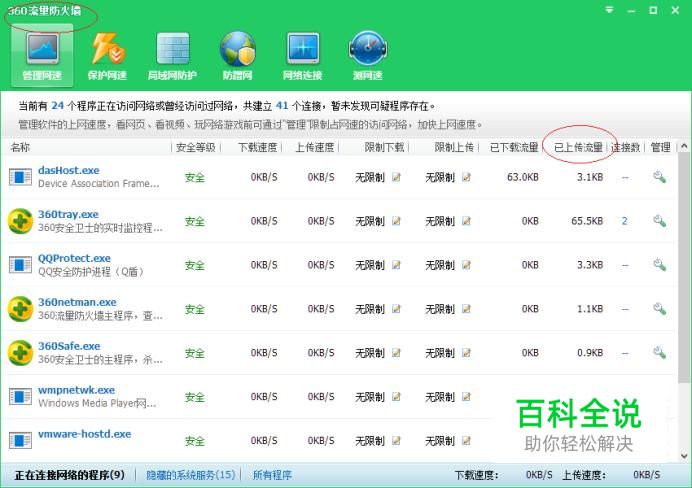
Task: Click 65.5KB uploaded value for 360tray.exe
Action: pos(587,221)
